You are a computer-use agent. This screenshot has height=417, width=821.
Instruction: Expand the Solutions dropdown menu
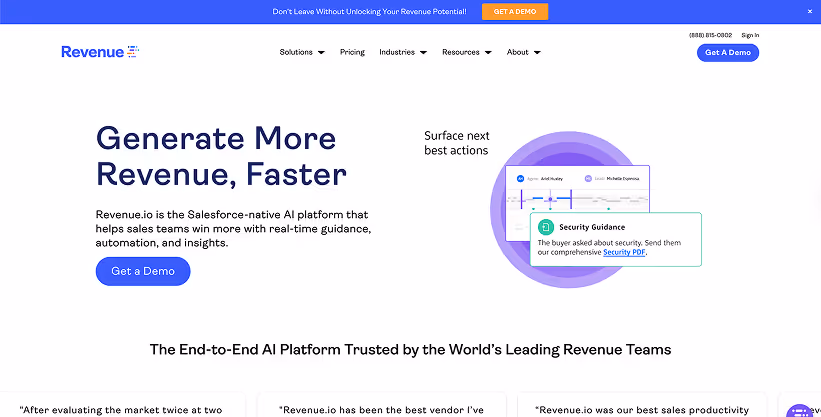click(302, 52)
